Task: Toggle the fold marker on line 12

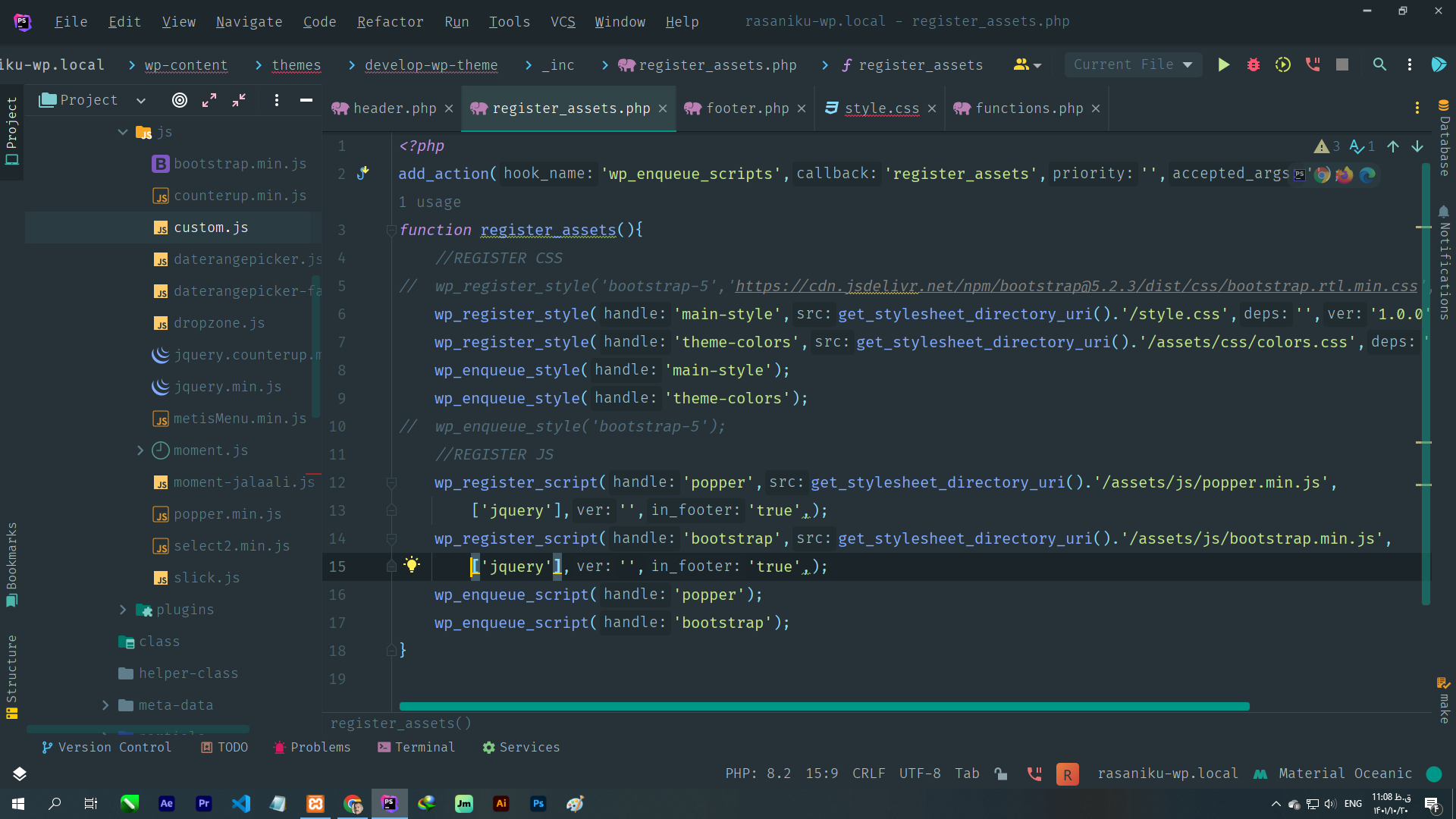Action: (x=391, y=482)
